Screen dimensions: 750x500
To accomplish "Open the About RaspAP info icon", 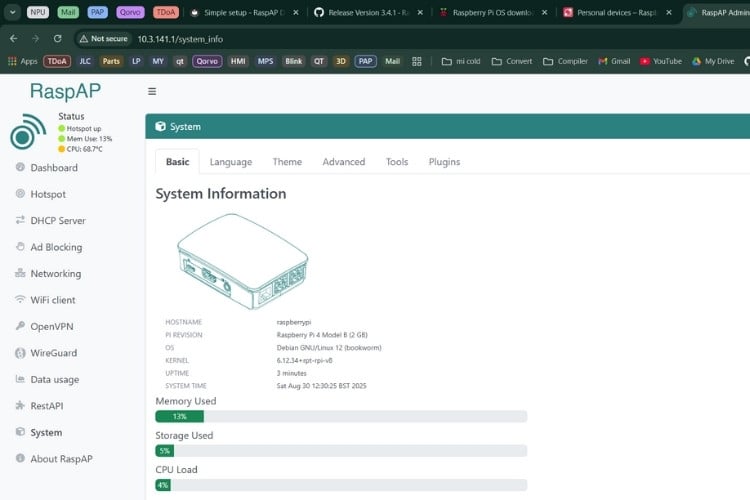I will tap(20, 458).
